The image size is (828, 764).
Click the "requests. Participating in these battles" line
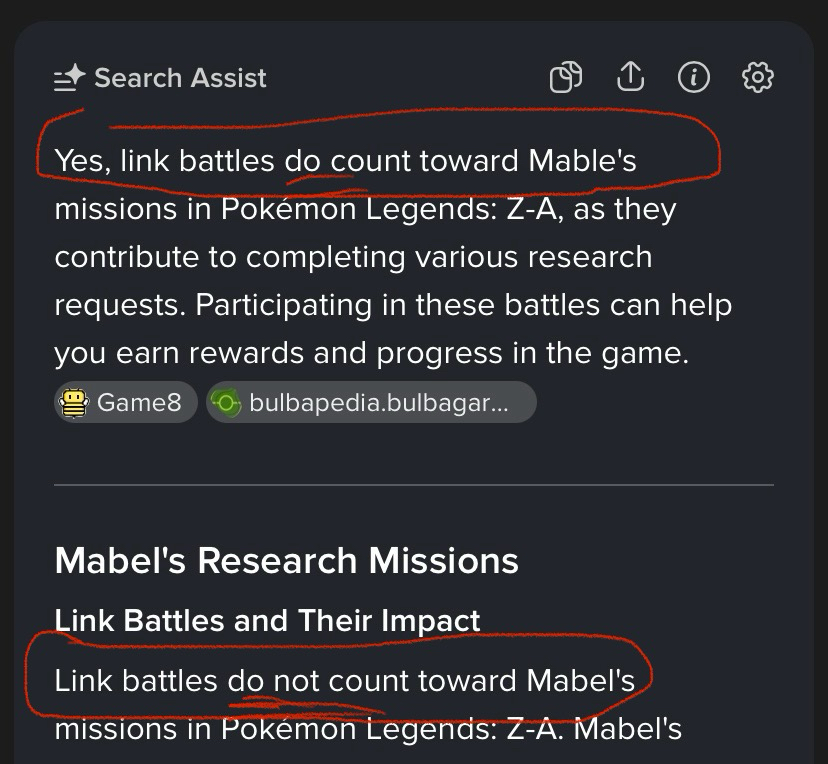tap(393, 305)
